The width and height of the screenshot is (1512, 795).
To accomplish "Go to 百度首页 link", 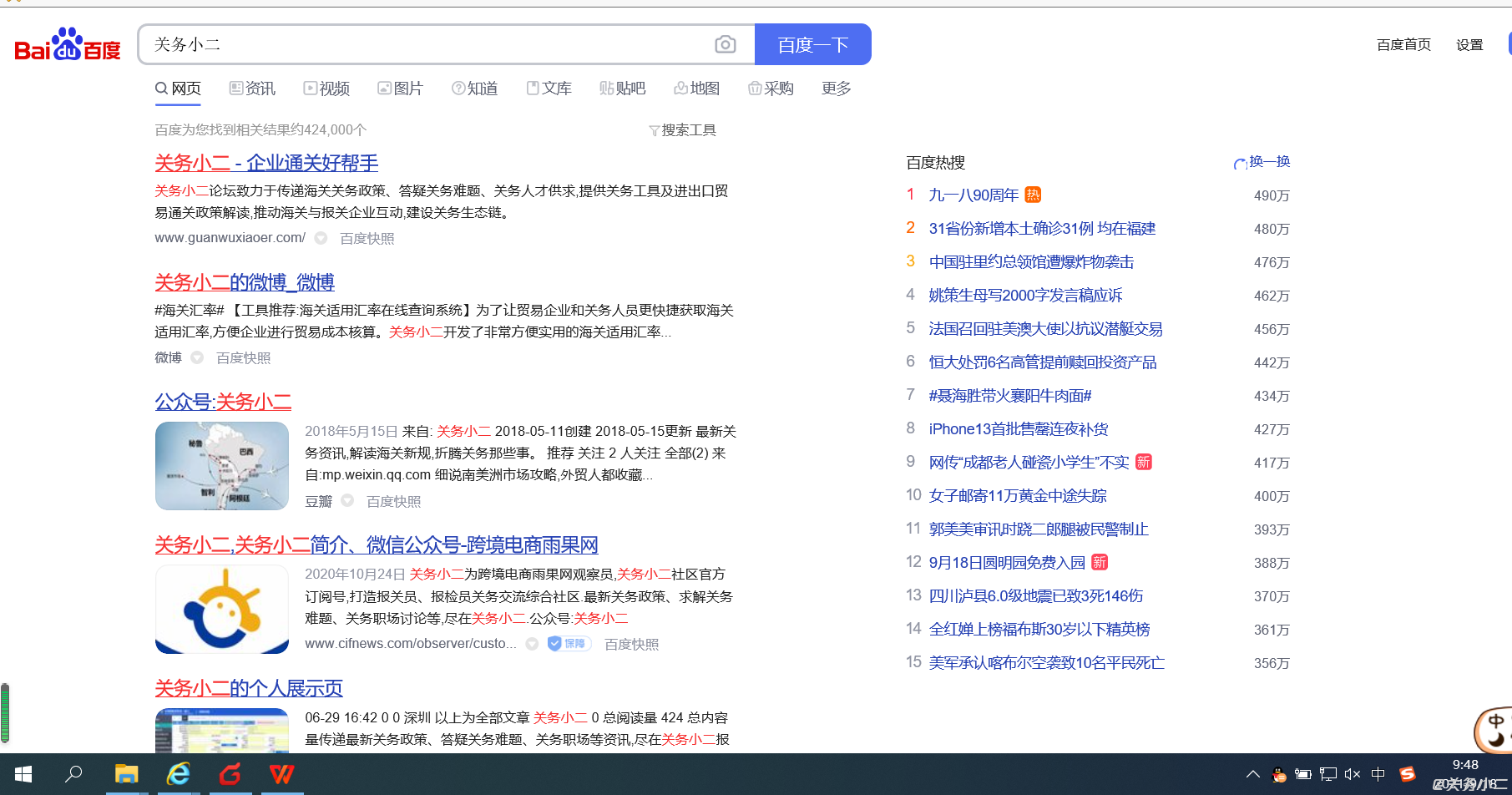I will point(1403,45).
